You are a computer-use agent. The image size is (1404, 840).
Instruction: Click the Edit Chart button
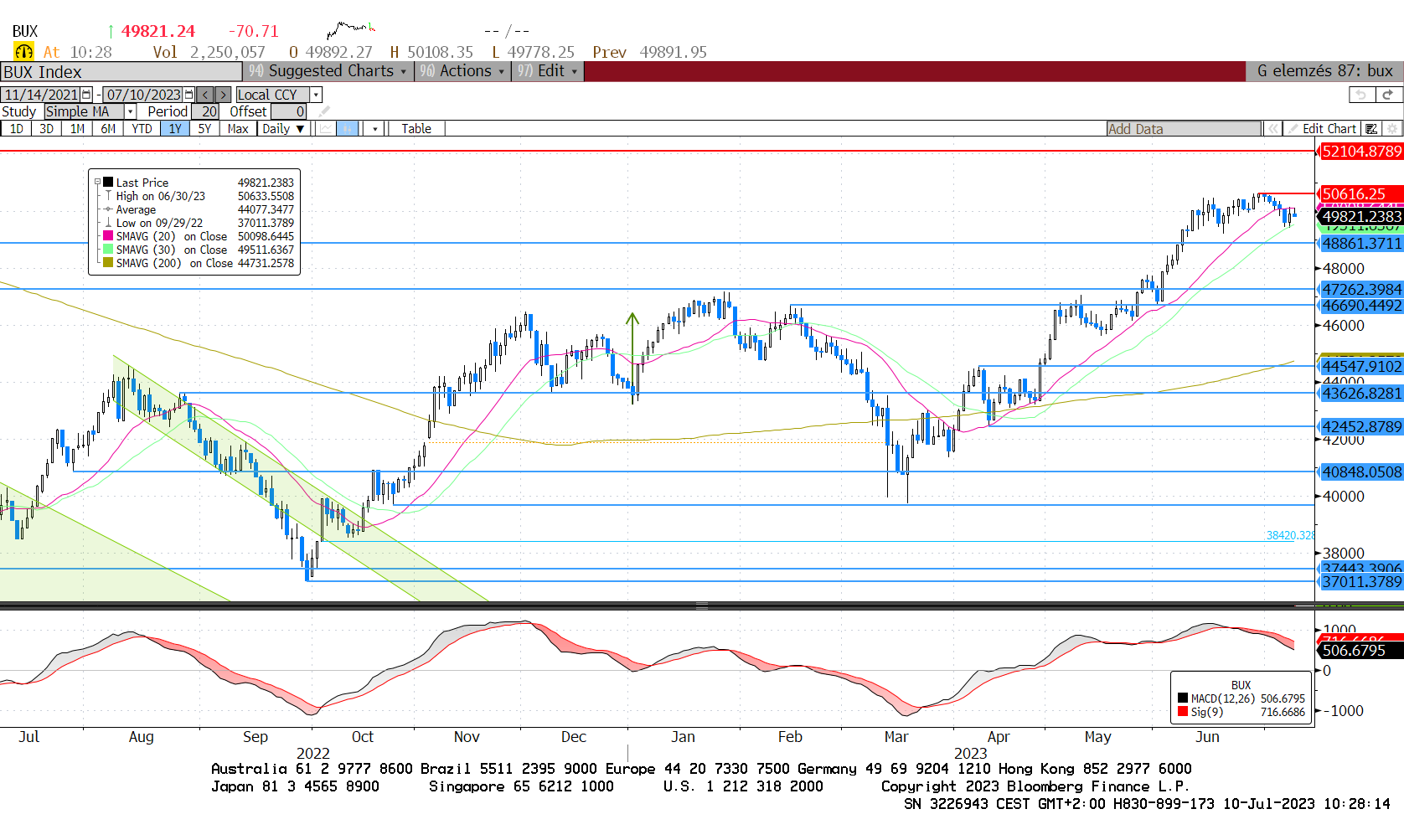(x=1323, y=128)
